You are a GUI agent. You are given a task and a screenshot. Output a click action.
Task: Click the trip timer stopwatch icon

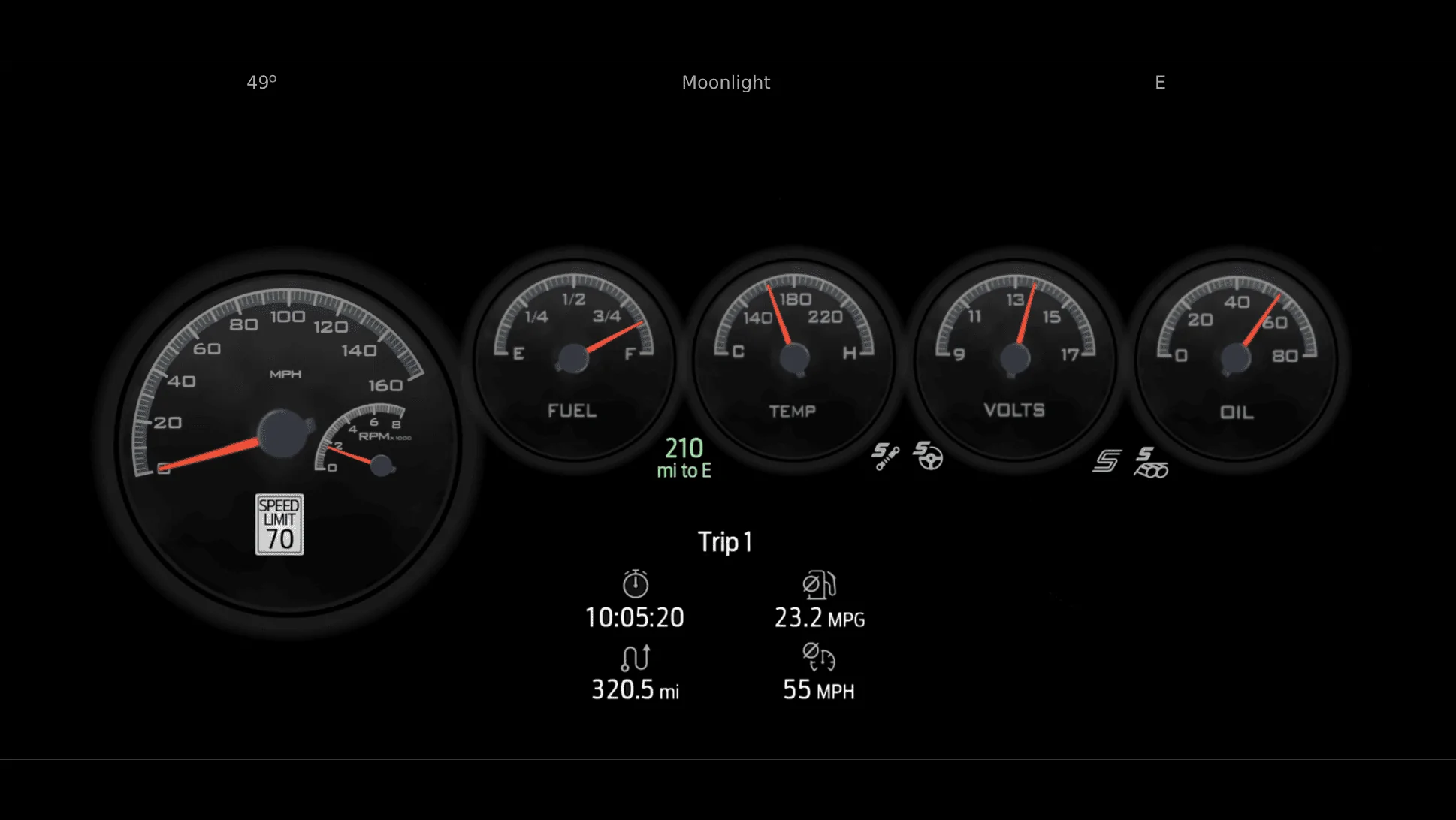pyautogui.click(x=636, y=583)
